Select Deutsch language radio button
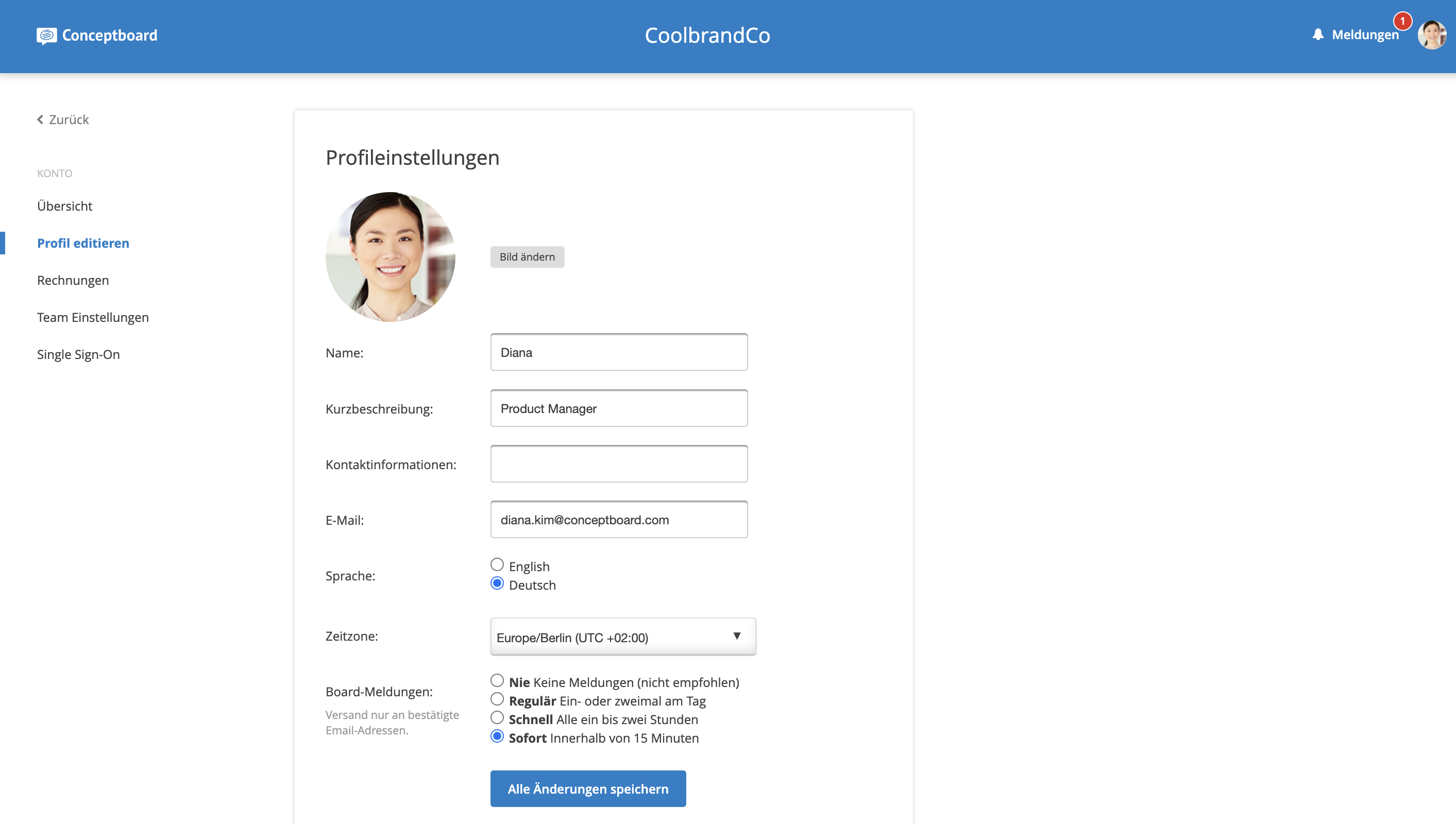 click(x=497, y=583)
